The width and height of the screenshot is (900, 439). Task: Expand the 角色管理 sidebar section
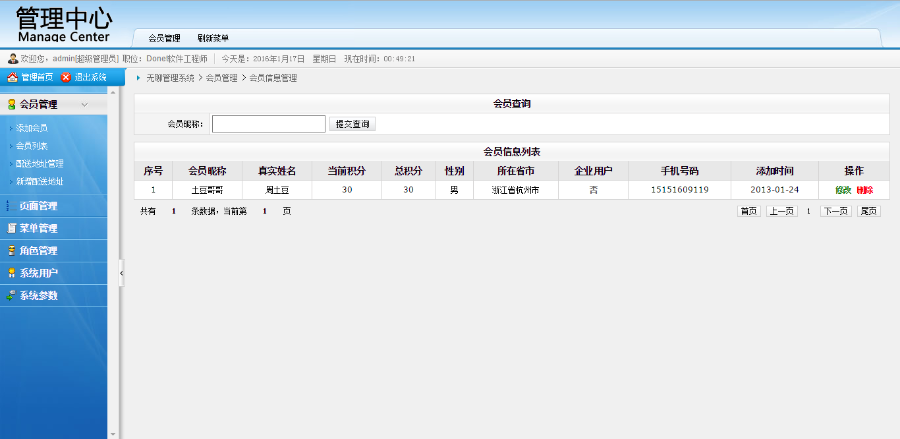pos(53,251)
